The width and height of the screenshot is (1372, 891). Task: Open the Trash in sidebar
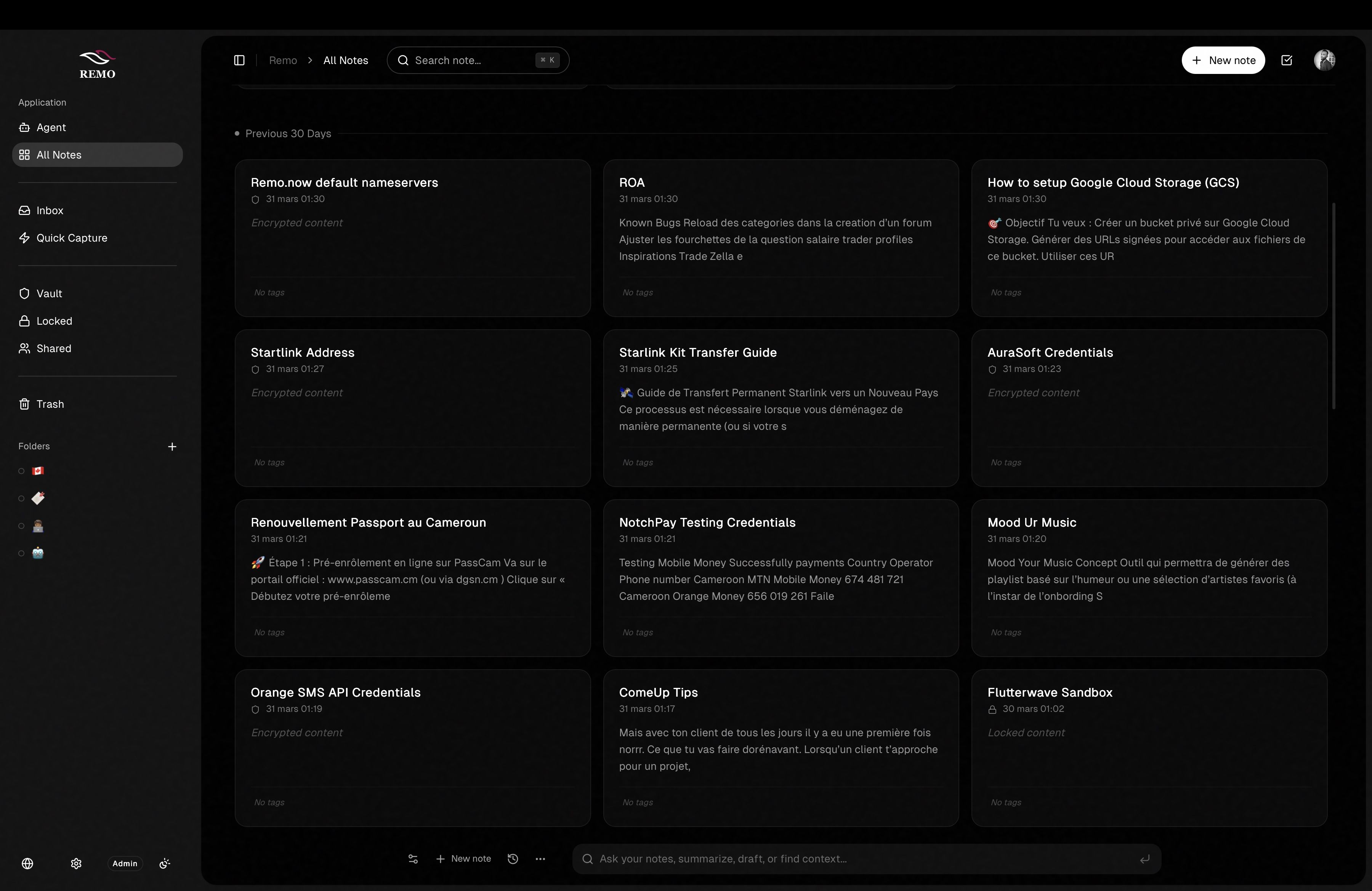50,404
